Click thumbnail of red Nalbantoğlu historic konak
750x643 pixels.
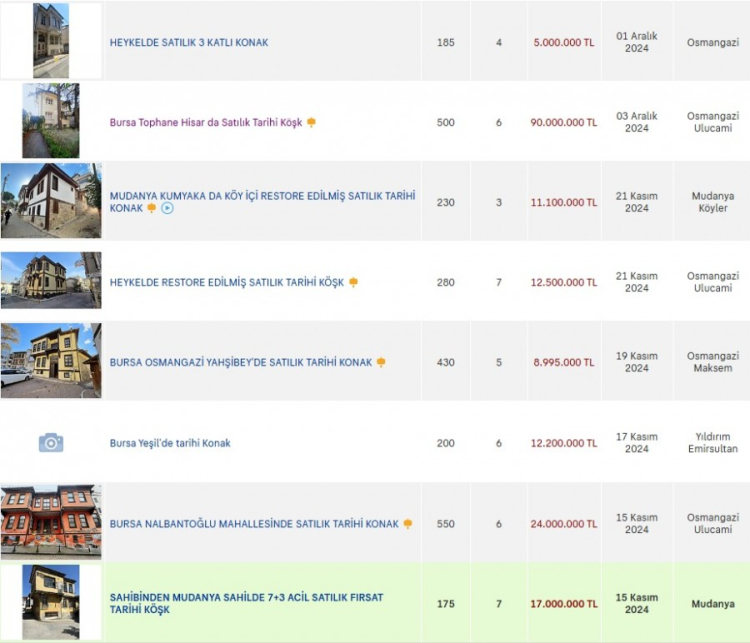(51, 522)
